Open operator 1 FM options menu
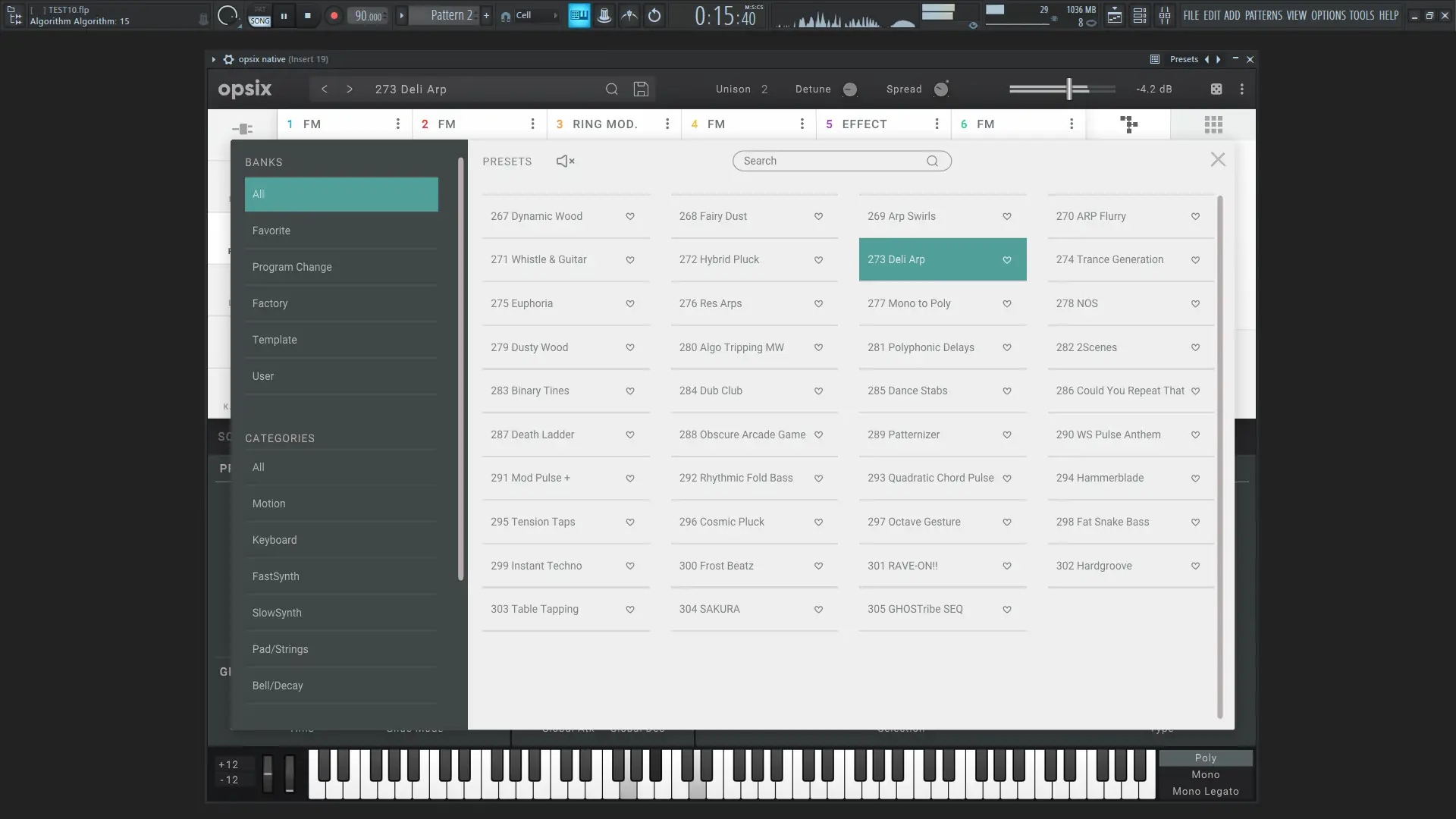Screen dimensions: 1456x819 [x=397, y=124]
